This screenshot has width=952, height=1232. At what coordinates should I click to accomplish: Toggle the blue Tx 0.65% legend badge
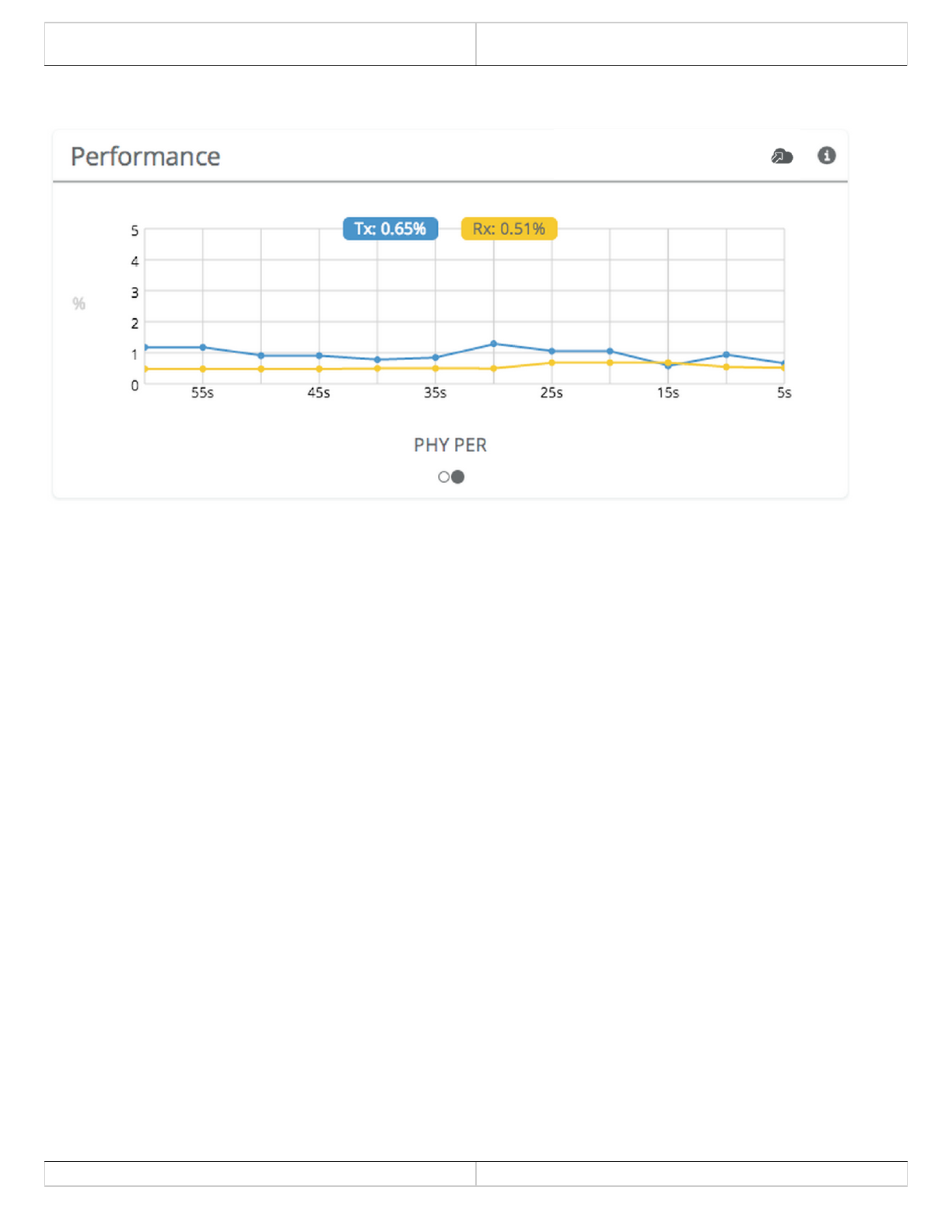(390, 229)
